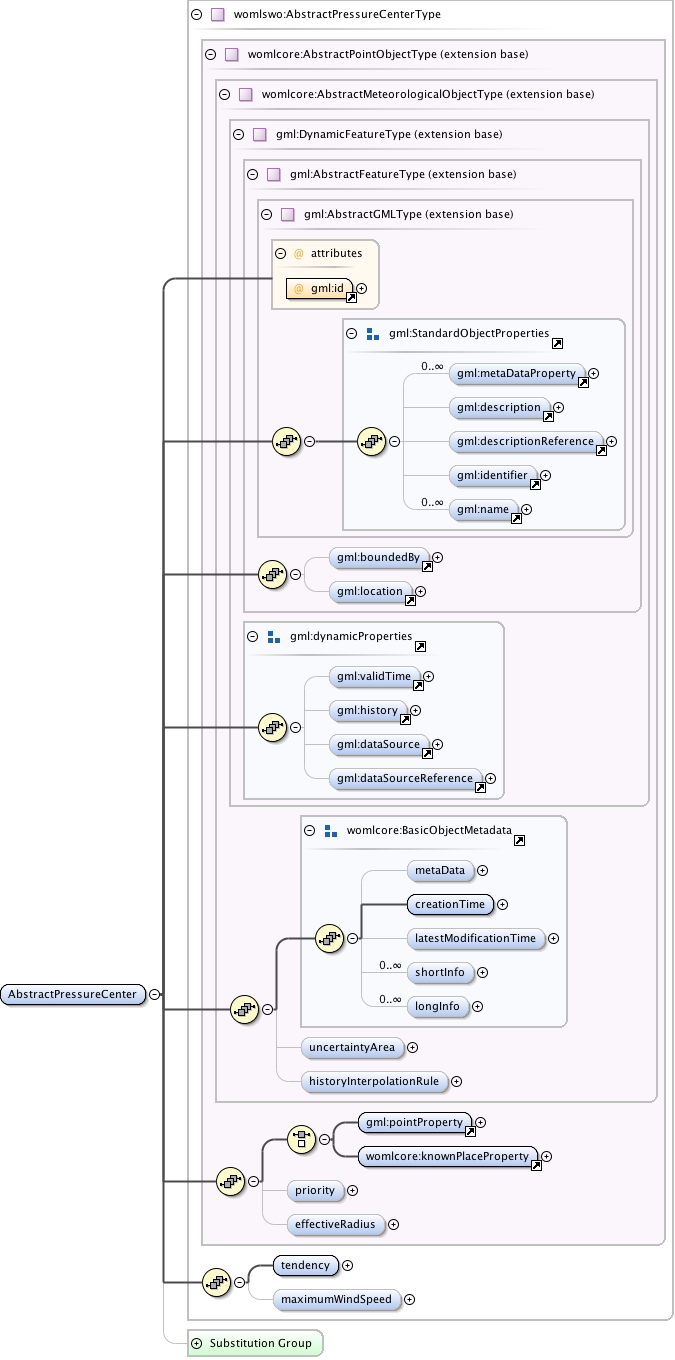Viewport: 675px width, 1360px height.
Task: Select creationTime element
Action: point(449,905)
